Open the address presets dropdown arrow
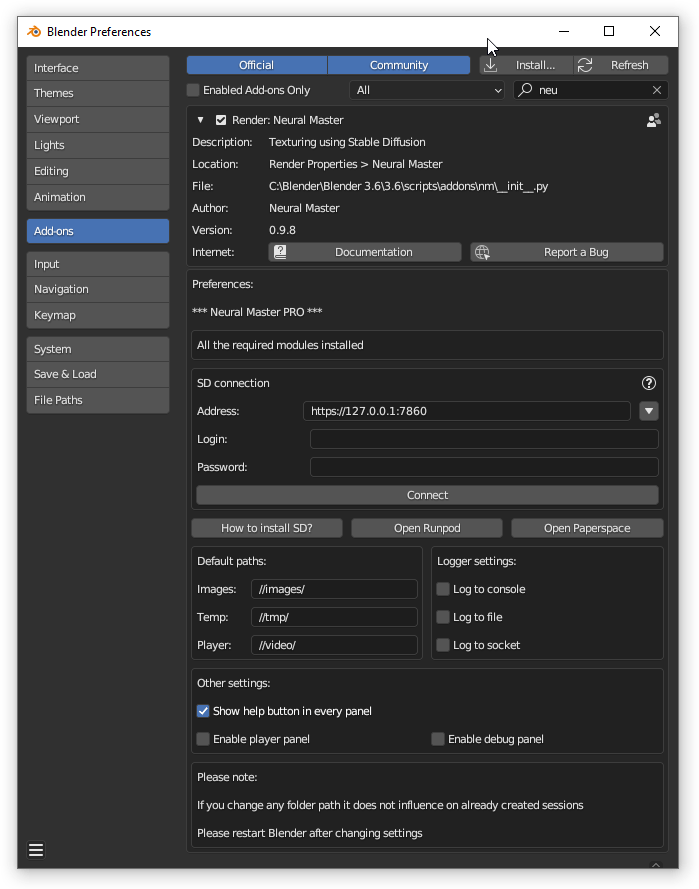Viewport: 699px width, 889px height. (x=649, y=411)
